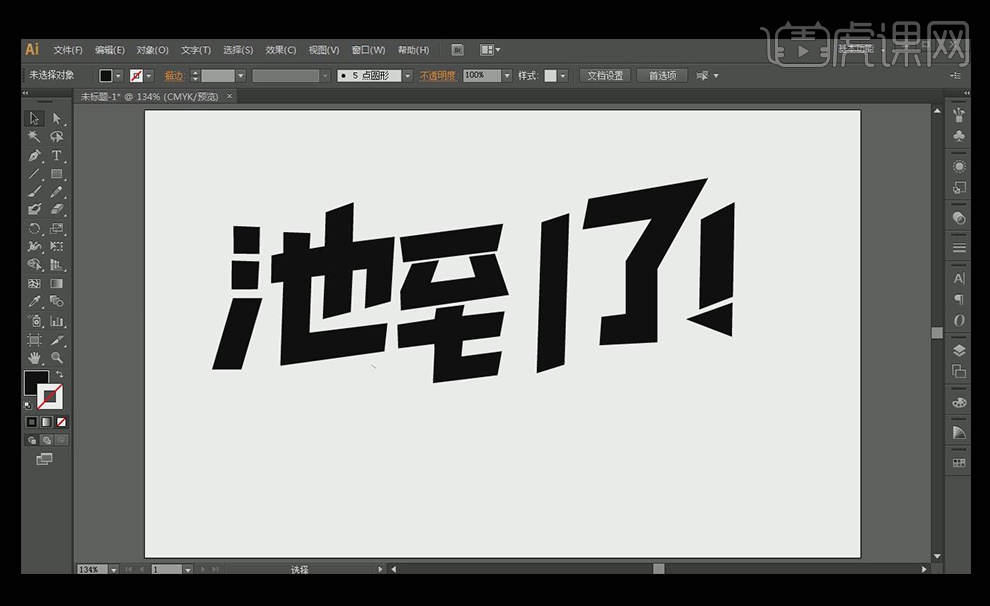
Task: Pick the Width/Warp tool
Action: (x=34, y=246)
